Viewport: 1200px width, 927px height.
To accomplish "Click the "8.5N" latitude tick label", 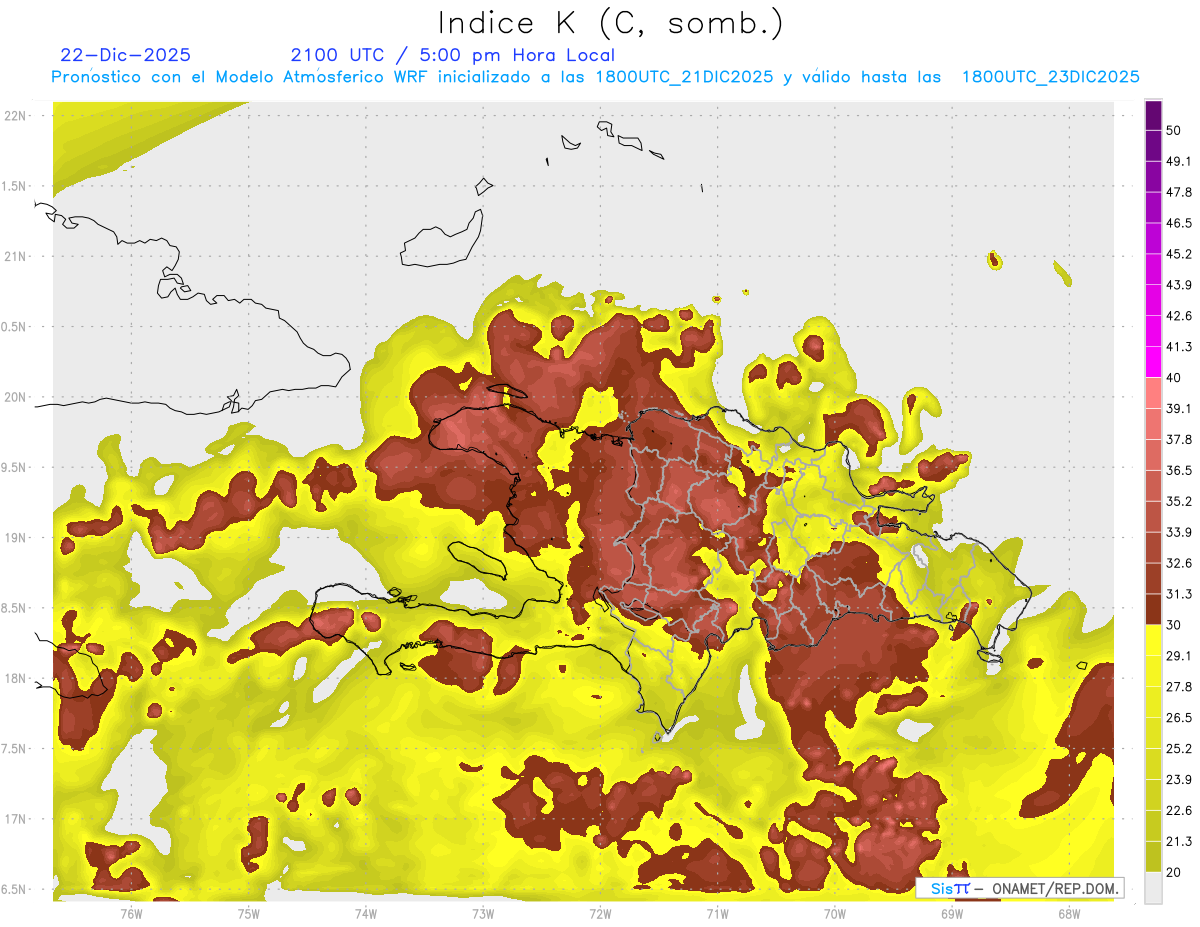I will pos(15,608).
